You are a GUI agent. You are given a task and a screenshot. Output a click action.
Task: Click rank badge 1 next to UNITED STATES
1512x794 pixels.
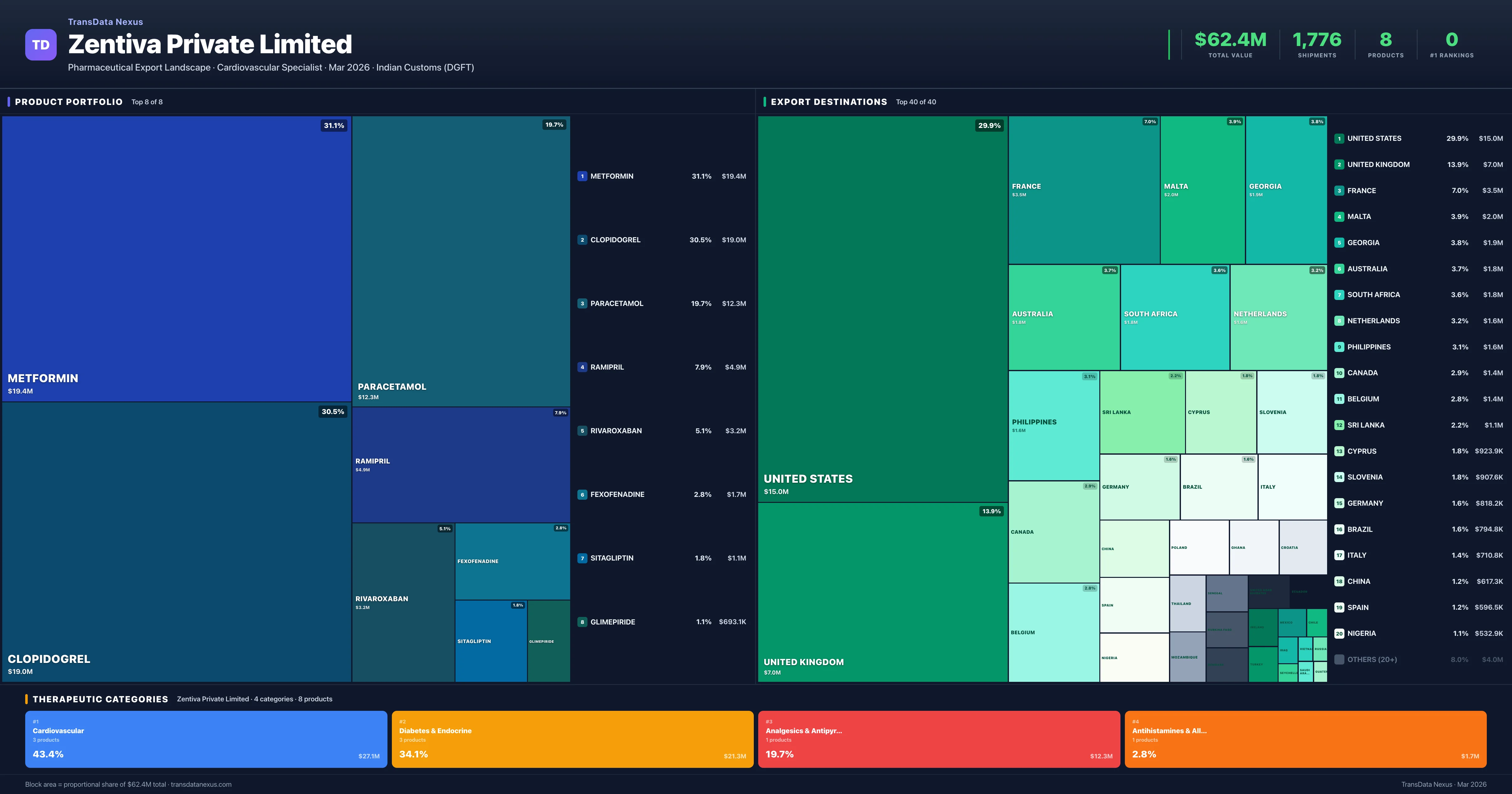pyautogui.click(x=1339, y=139)
